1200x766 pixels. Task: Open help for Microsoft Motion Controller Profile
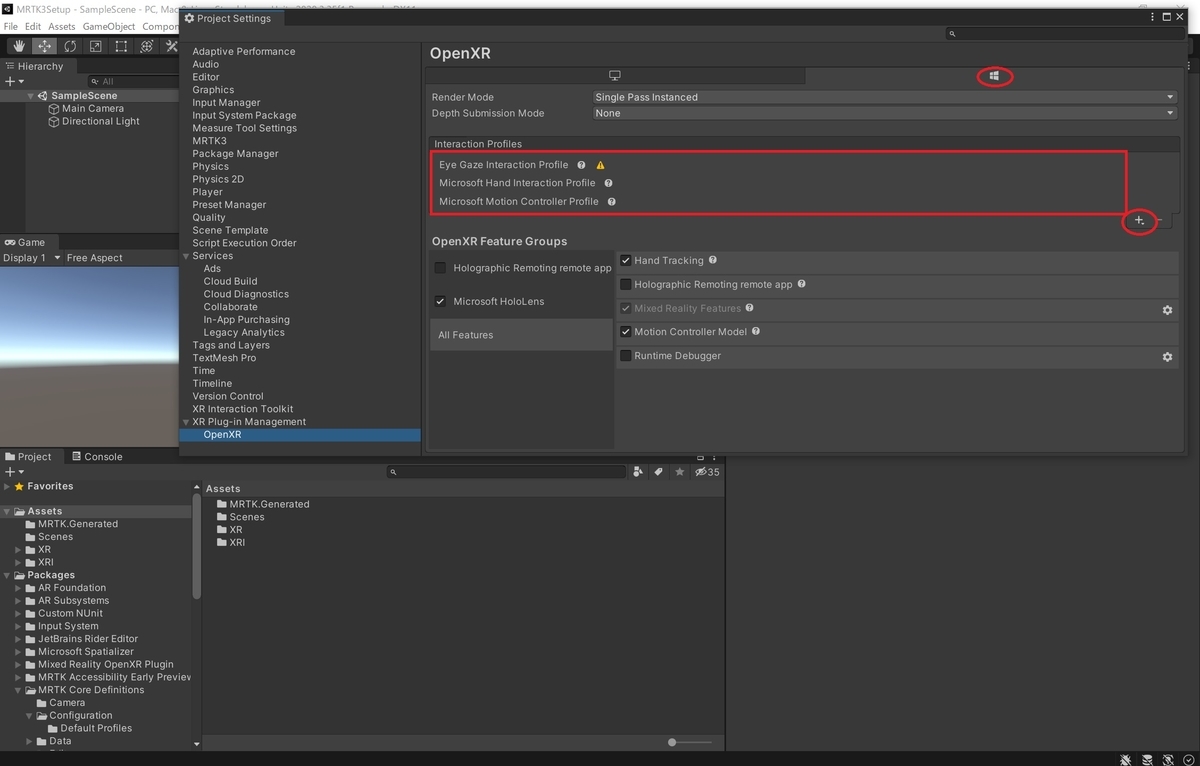[x=611, y=201]
